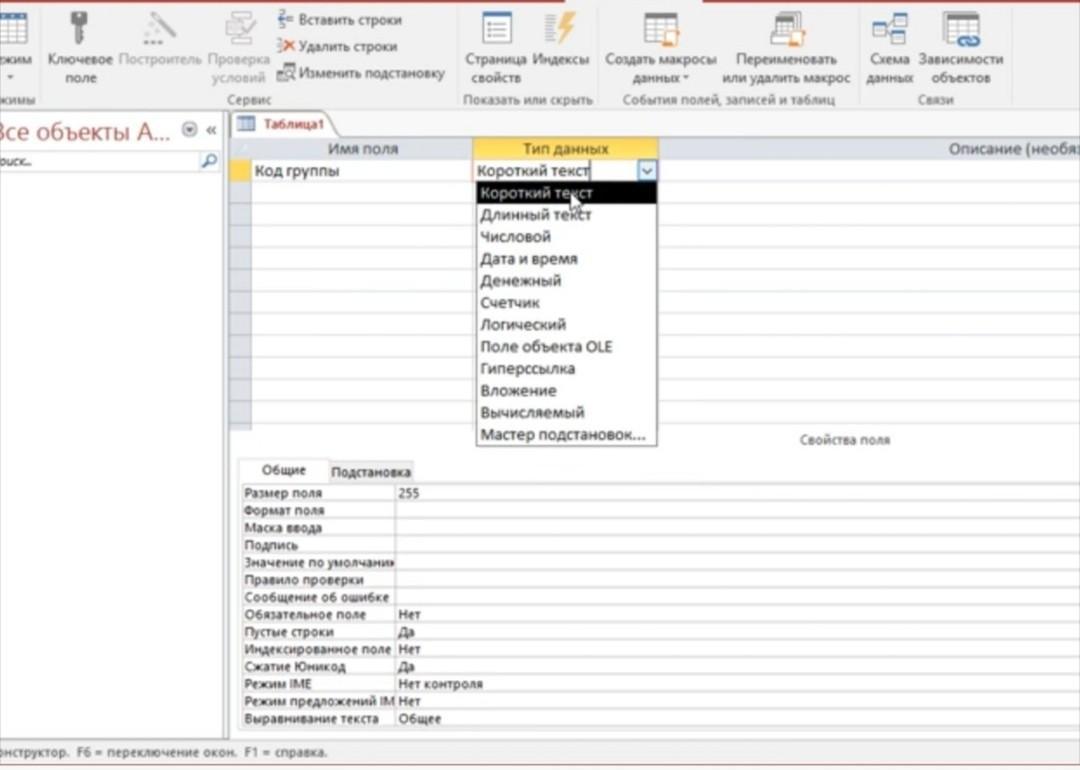Click the navigation search magnifier icon
Screen dimensions: 1080x770
pyautogui.click(x=209, y=161)
